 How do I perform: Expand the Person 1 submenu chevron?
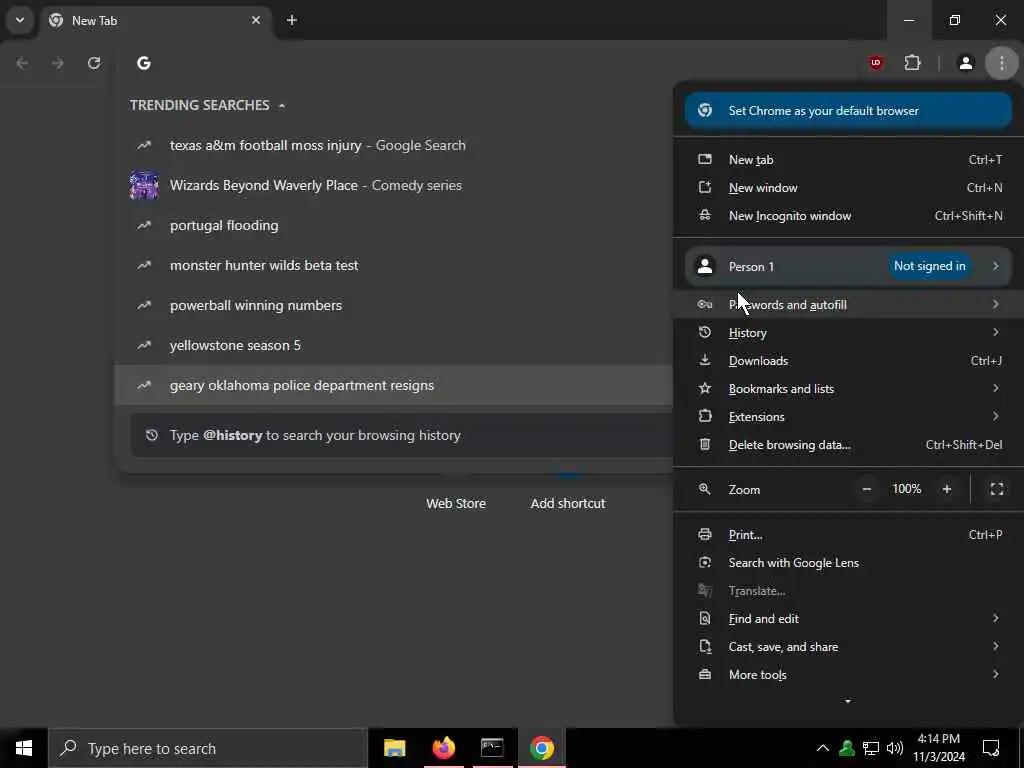click(x=995, y=266)
